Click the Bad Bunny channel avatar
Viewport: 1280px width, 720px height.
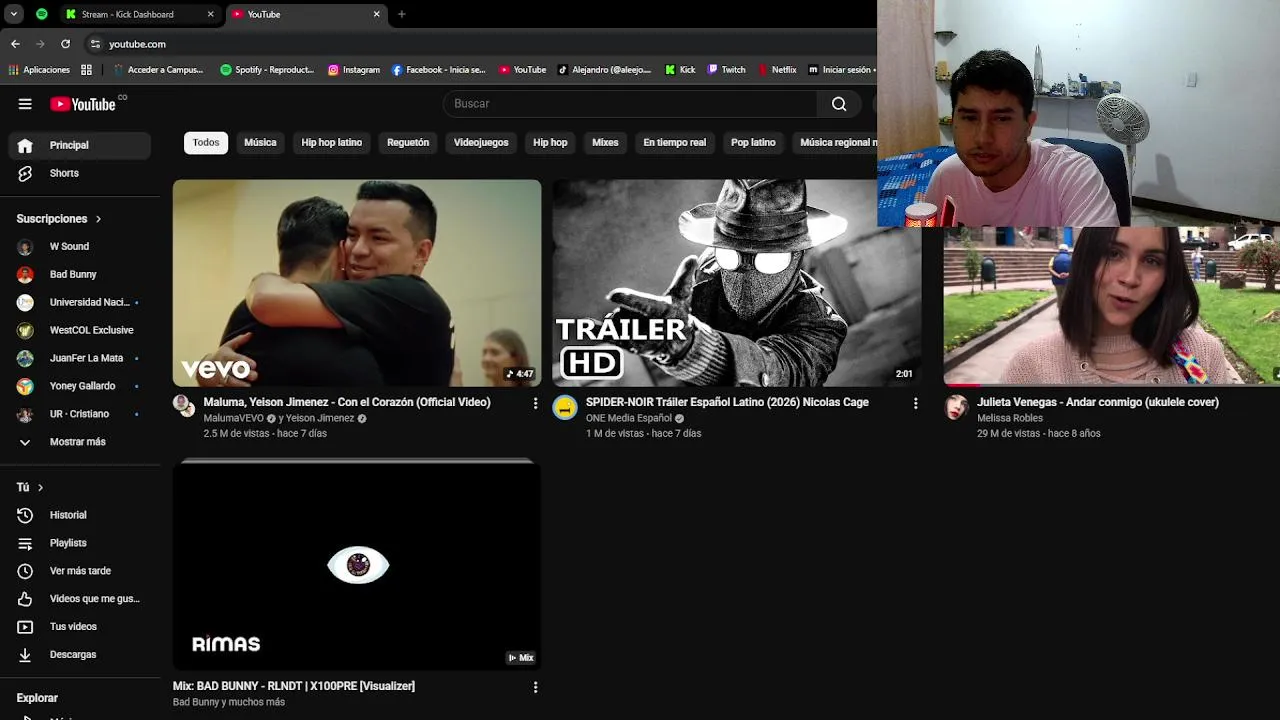point(25,274)
